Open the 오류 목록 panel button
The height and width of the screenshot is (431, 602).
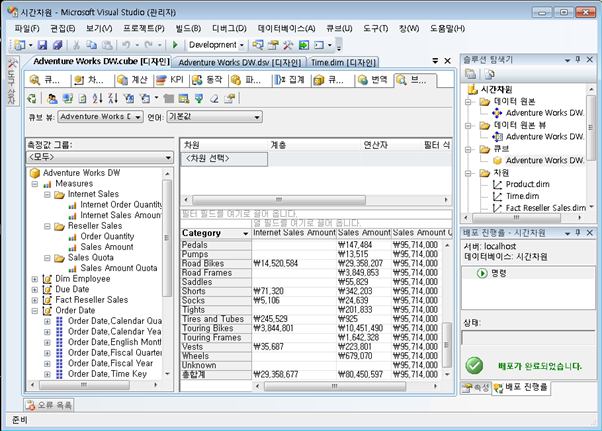pyautogui.click(x=49, y=405)
